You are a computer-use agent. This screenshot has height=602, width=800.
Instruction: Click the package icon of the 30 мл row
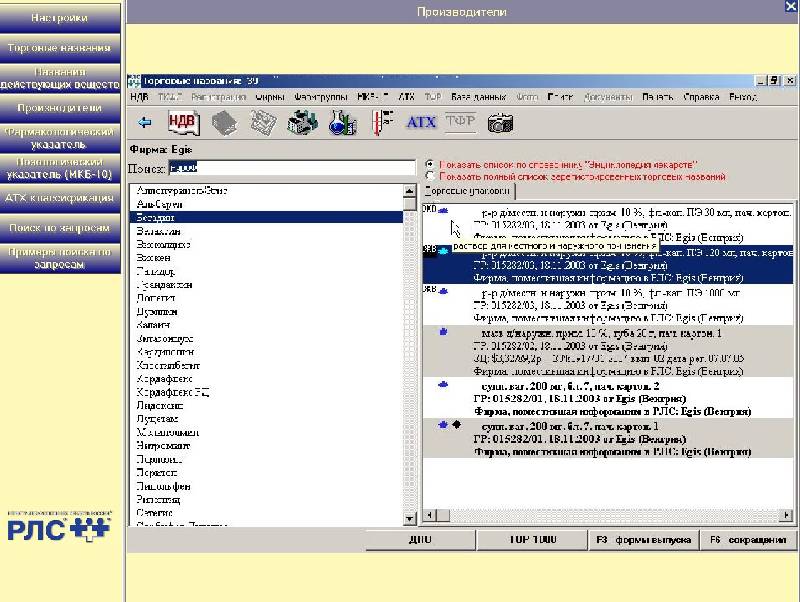point(443,210)
